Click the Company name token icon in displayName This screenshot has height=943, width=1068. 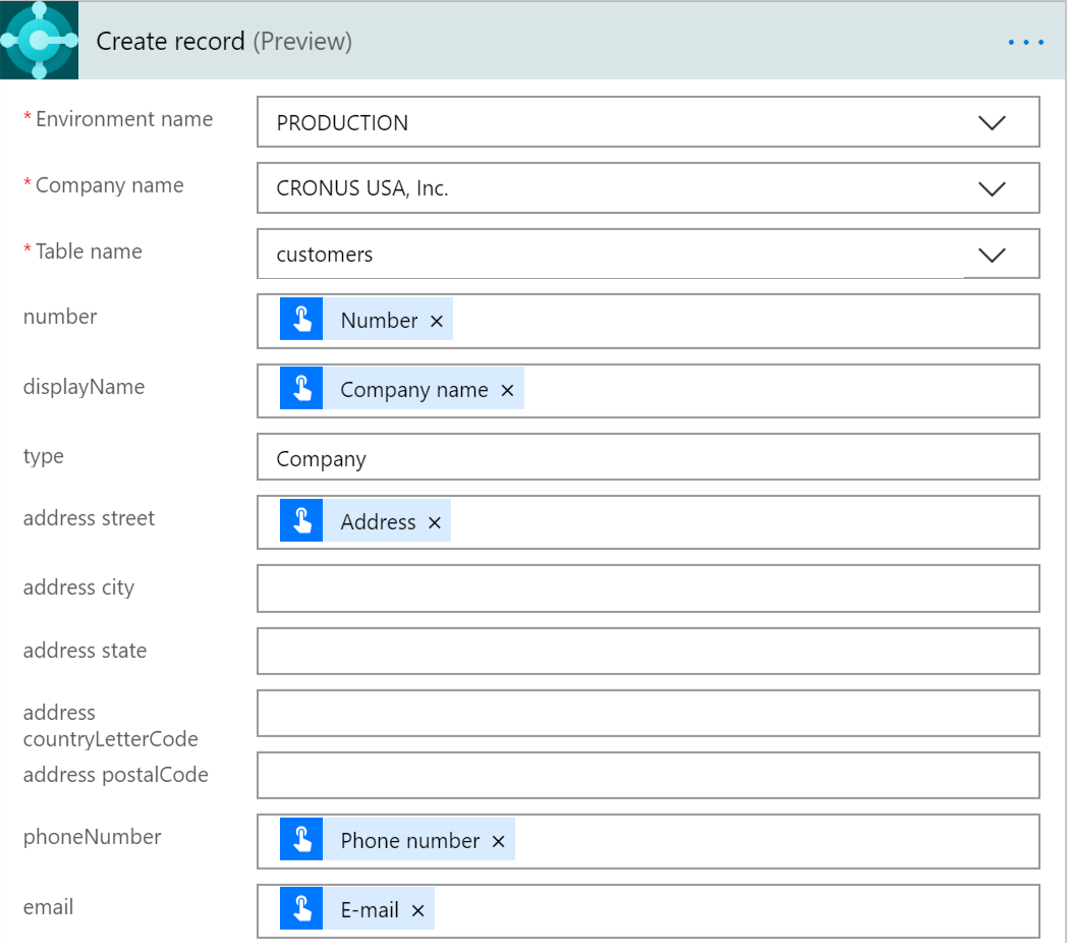pyautogui.click(x=301, y=388)
